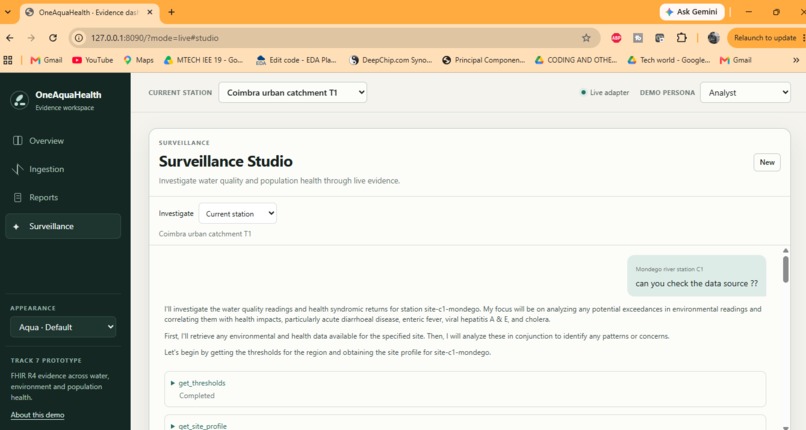Close the OneAquaHealth browser tab
The height and width of the screenshot is (430, 806).
(x=150, y=12)
